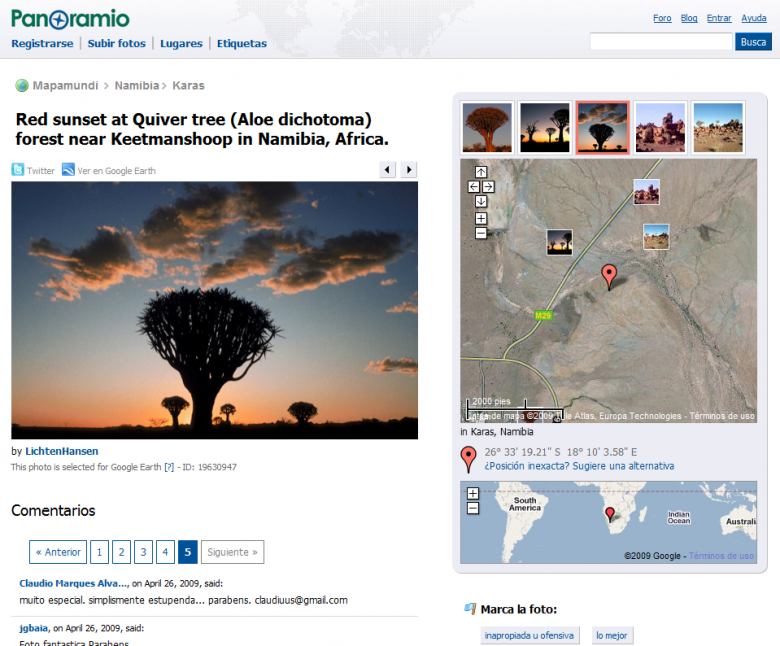Viewport: 780px width, 646px height.
Task: Click the search input field
Action: coord(661,42)
